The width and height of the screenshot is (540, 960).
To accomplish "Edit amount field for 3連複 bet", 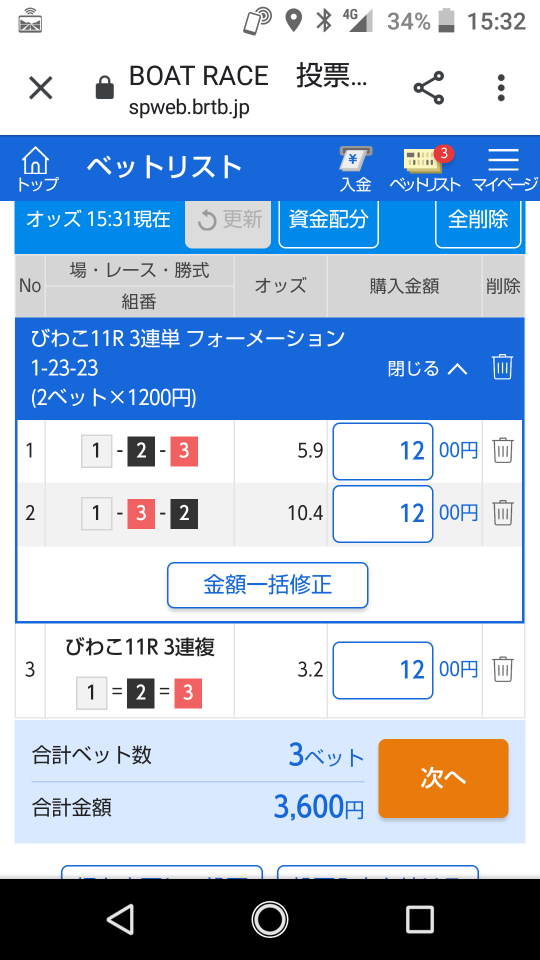I will point(383,670).
